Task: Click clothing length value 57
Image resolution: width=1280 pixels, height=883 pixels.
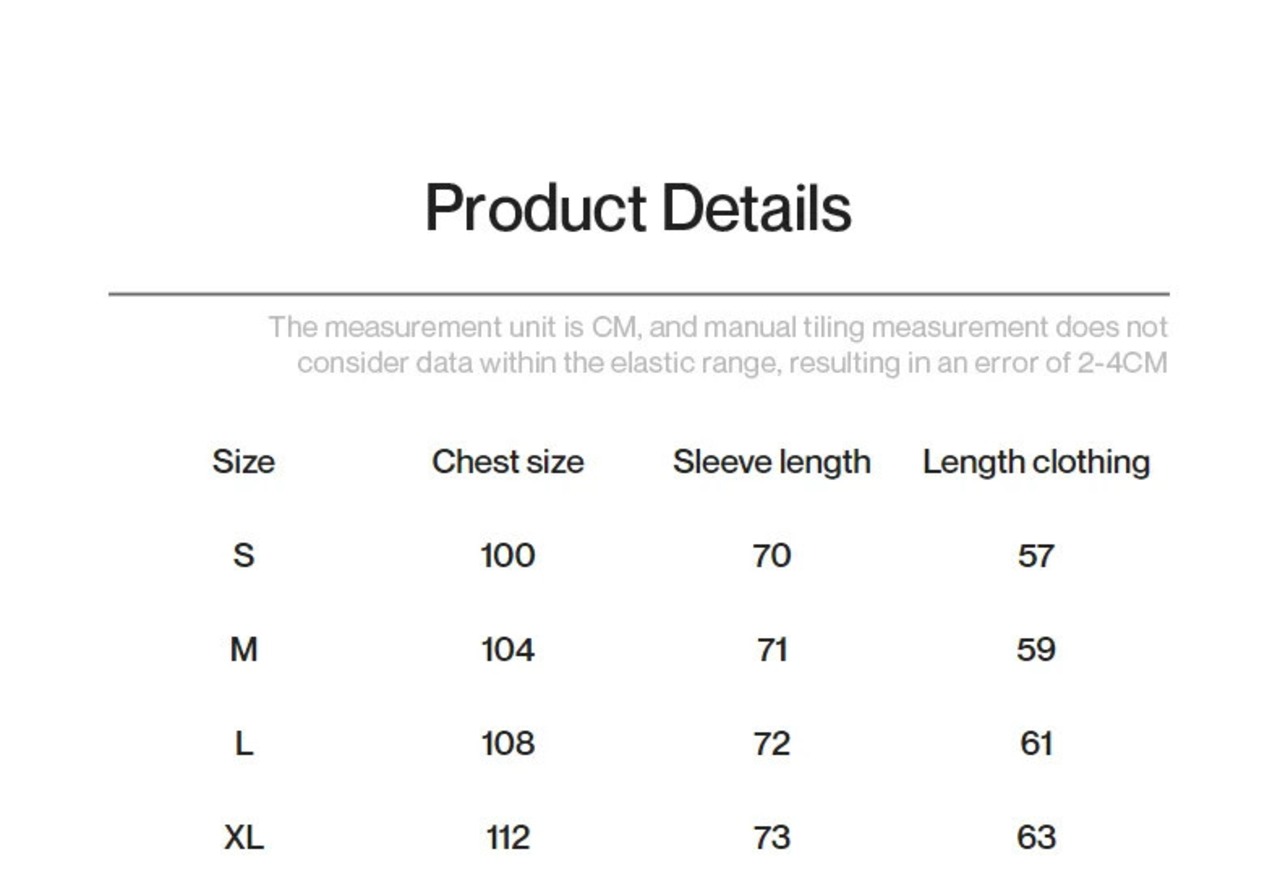Action: point(1036,555)
